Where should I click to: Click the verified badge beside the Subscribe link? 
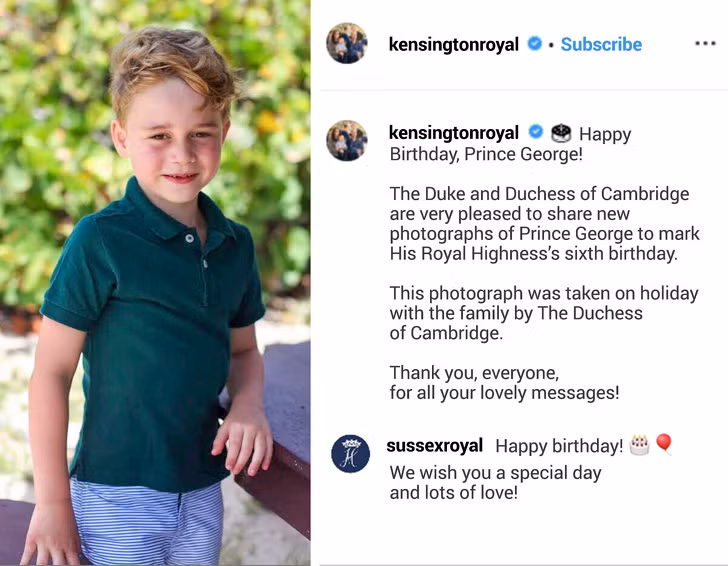[535, 44]
